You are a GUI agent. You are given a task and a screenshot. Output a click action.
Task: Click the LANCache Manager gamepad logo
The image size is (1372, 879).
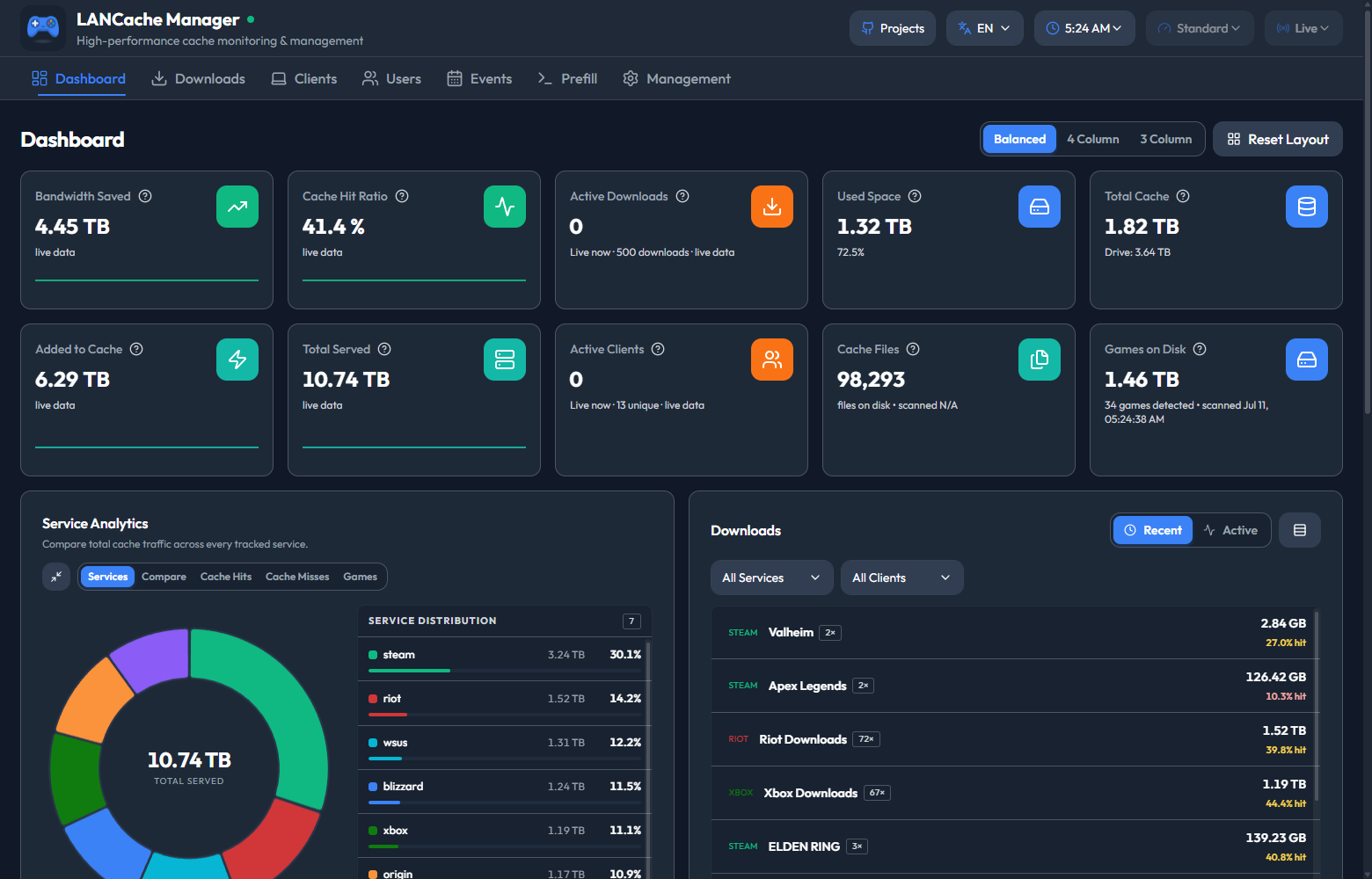[x=43, y=28]
